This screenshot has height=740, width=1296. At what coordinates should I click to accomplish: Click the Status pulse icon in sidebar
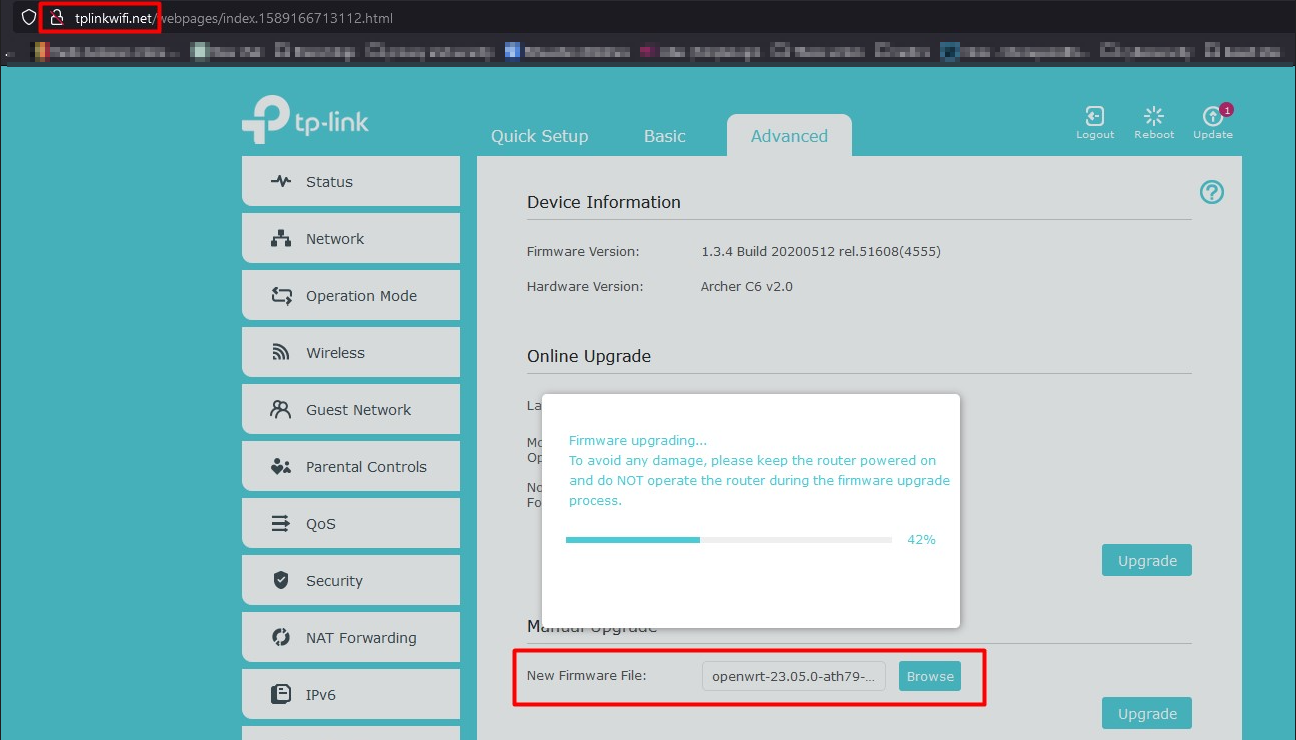(x=281, y=181)
